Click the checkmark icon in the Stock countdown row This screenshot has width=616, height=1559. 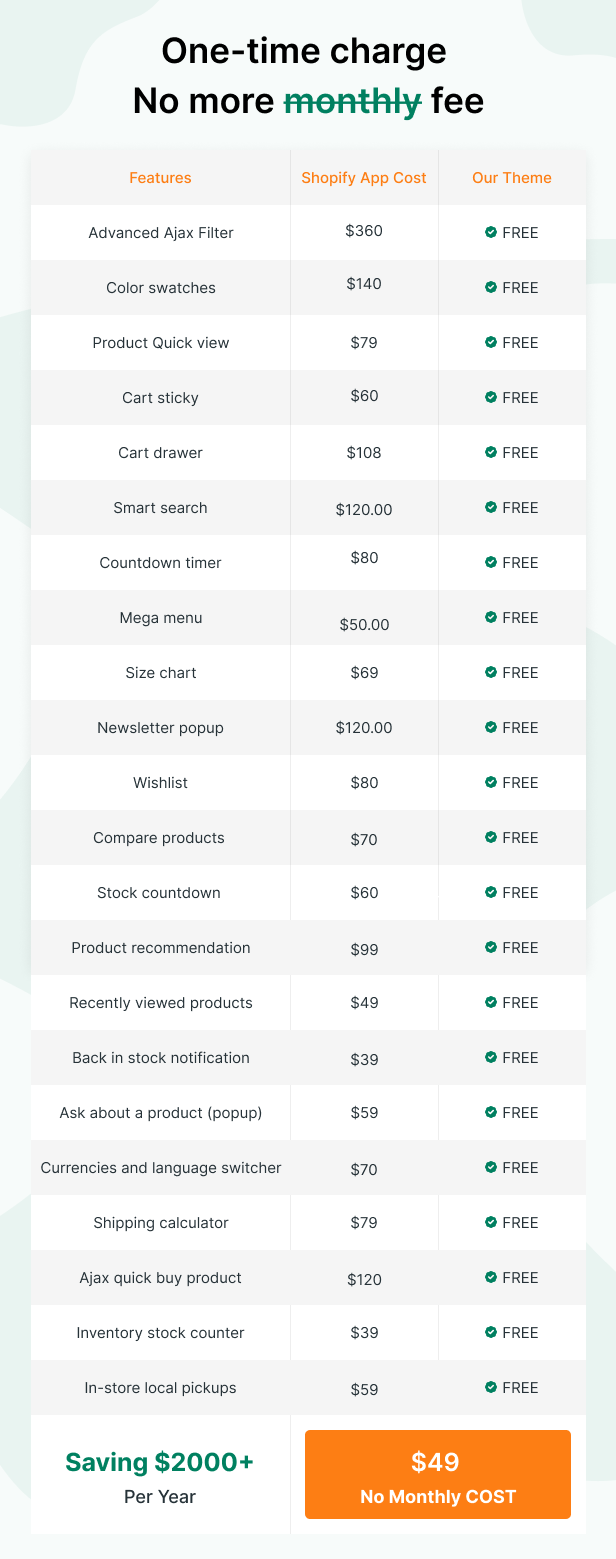click(491, 892)
